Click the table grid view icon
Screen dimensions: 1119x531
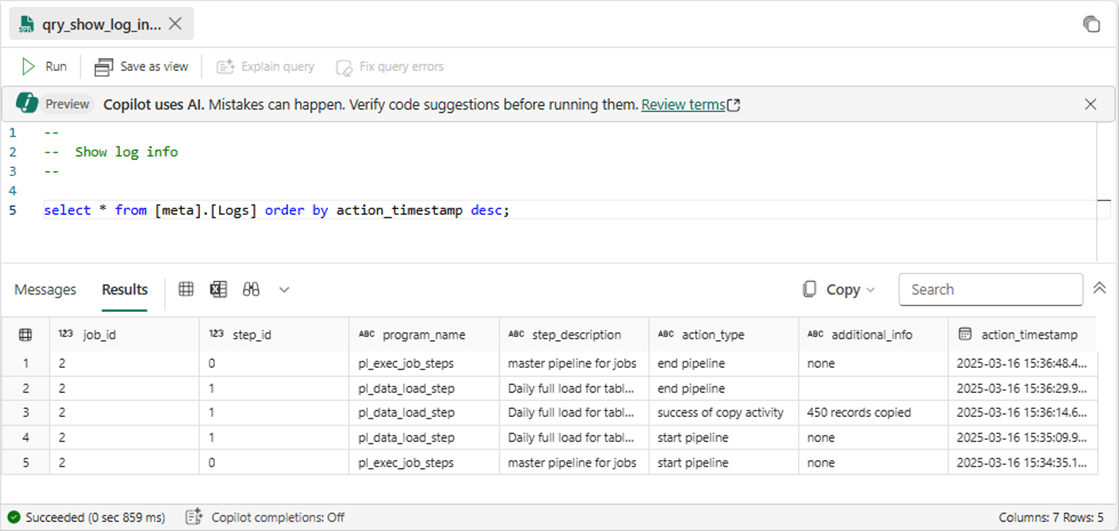click(x=186, y=289)
